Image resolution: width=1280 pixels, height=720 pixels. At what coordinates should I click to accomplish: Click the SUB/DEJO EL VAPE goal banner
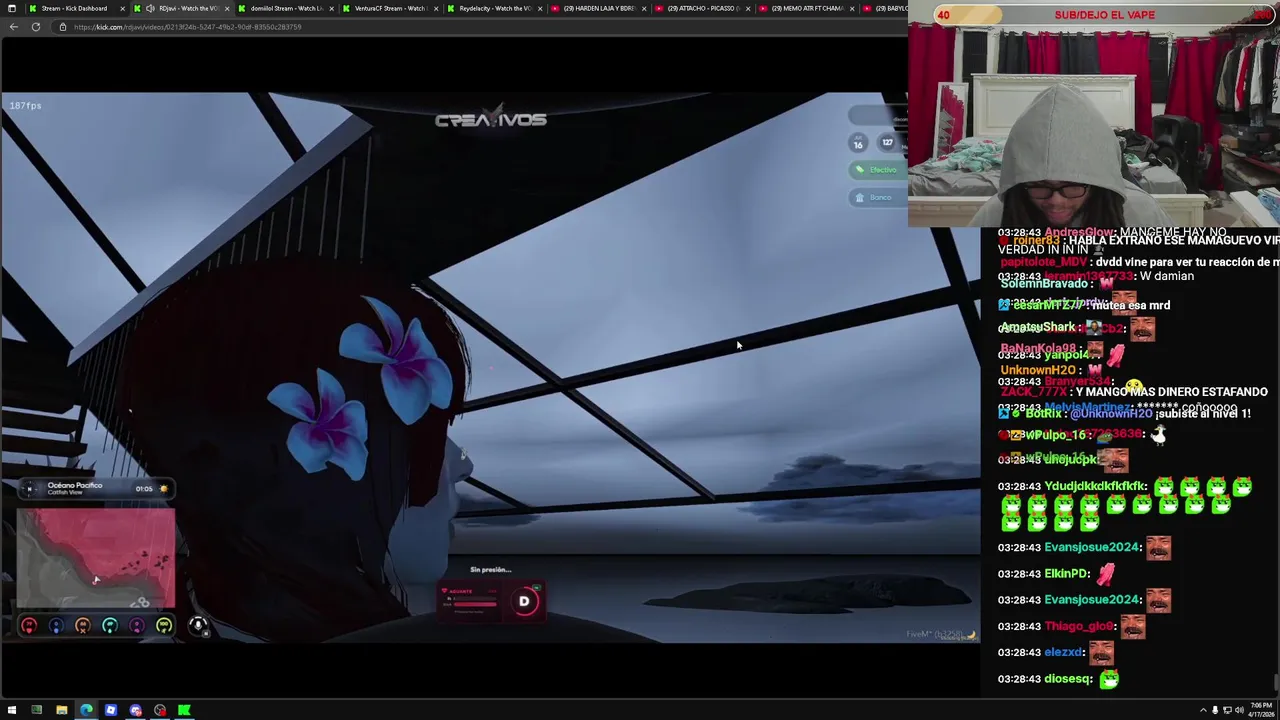tap(1104, 15)
